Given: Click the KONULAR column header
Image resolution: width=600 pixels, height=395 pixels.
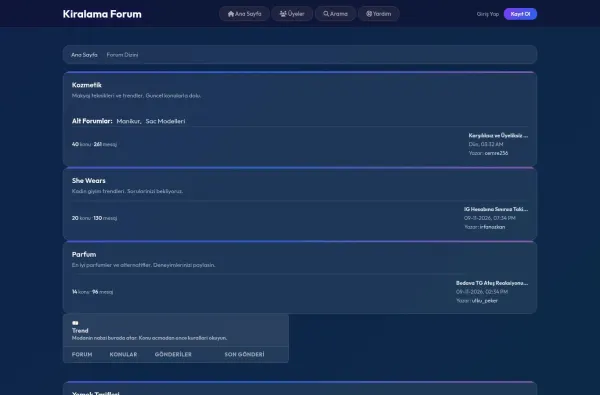Looking at the screenshot, I should click(123, 354).
